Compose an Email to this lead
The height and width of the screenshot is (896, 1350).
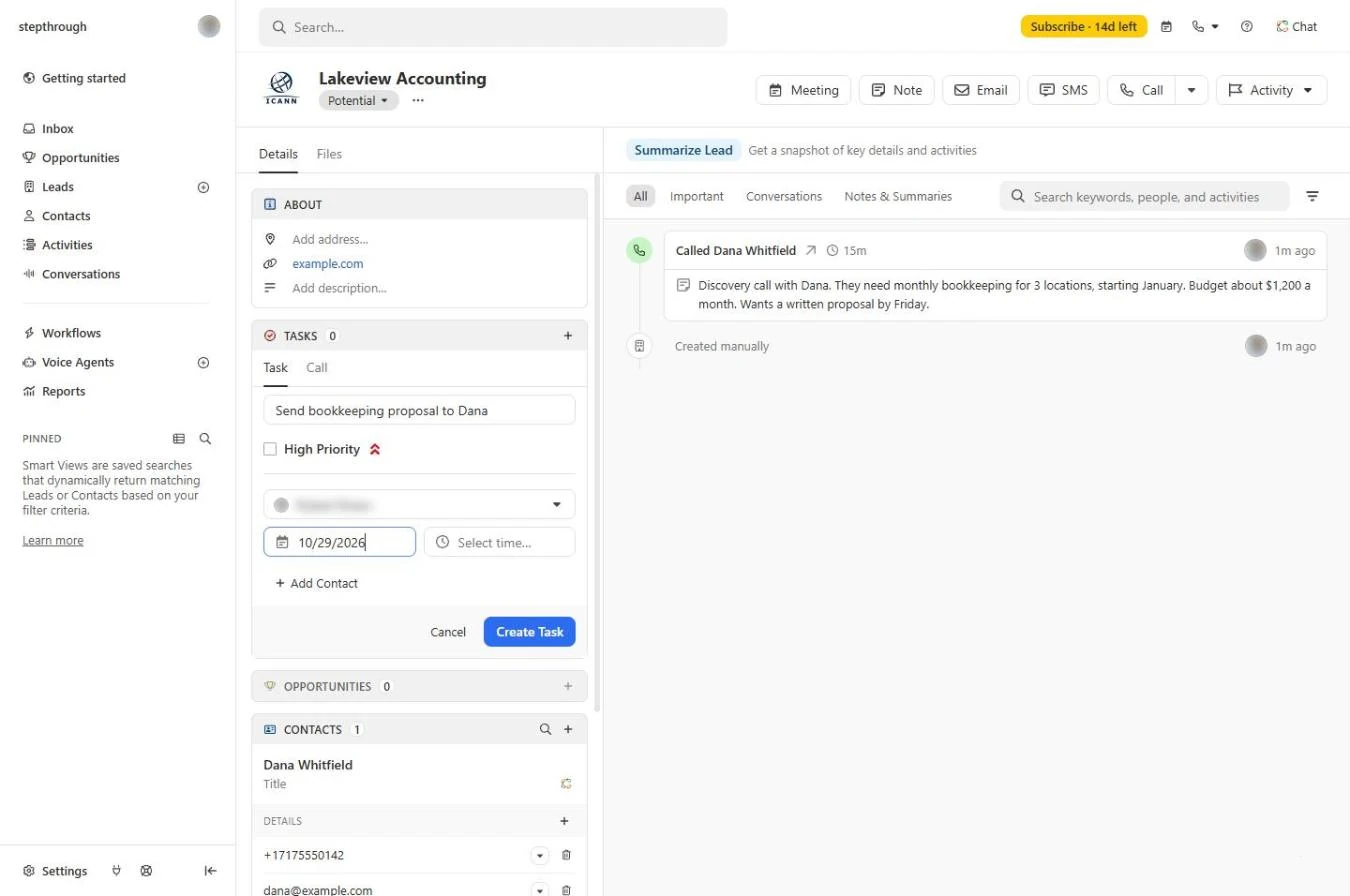pyautogui.click(x=981, y=90)
